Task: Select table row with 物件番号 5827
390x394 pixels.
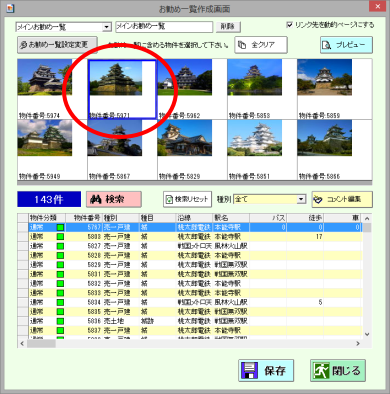Action: pyautogui.click(x=195, y=246)
